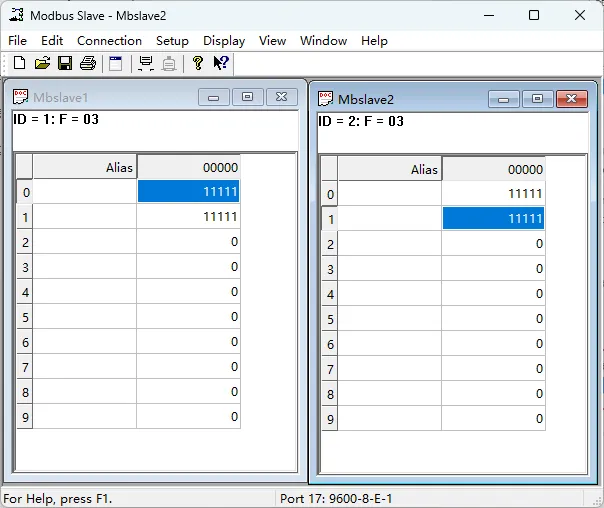Screen dimensions: 604x508
Task: Click Mbslave2 Alias column header
Action: pyautogui.click(x=390, y=169)
